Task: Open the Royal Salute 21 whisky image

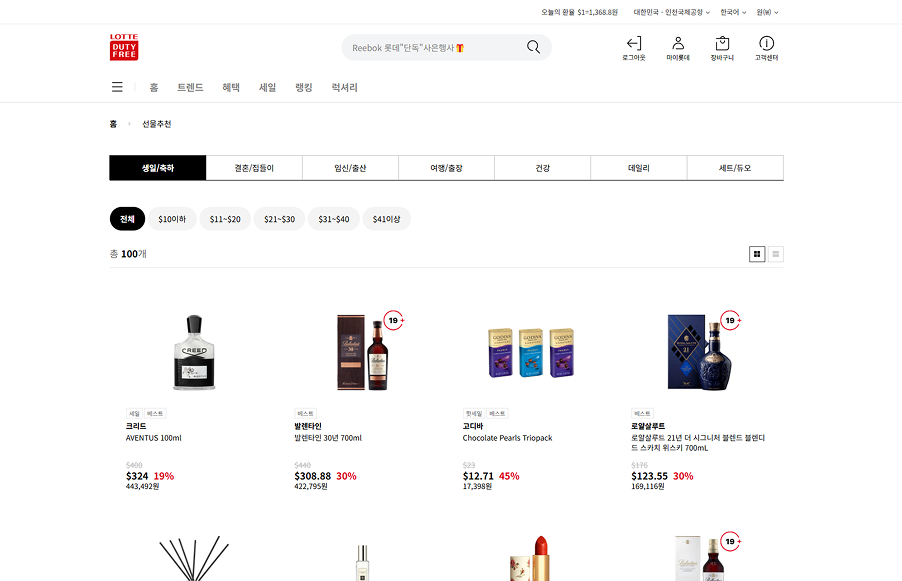Action: pyautogui.click(x=700, y=352)
